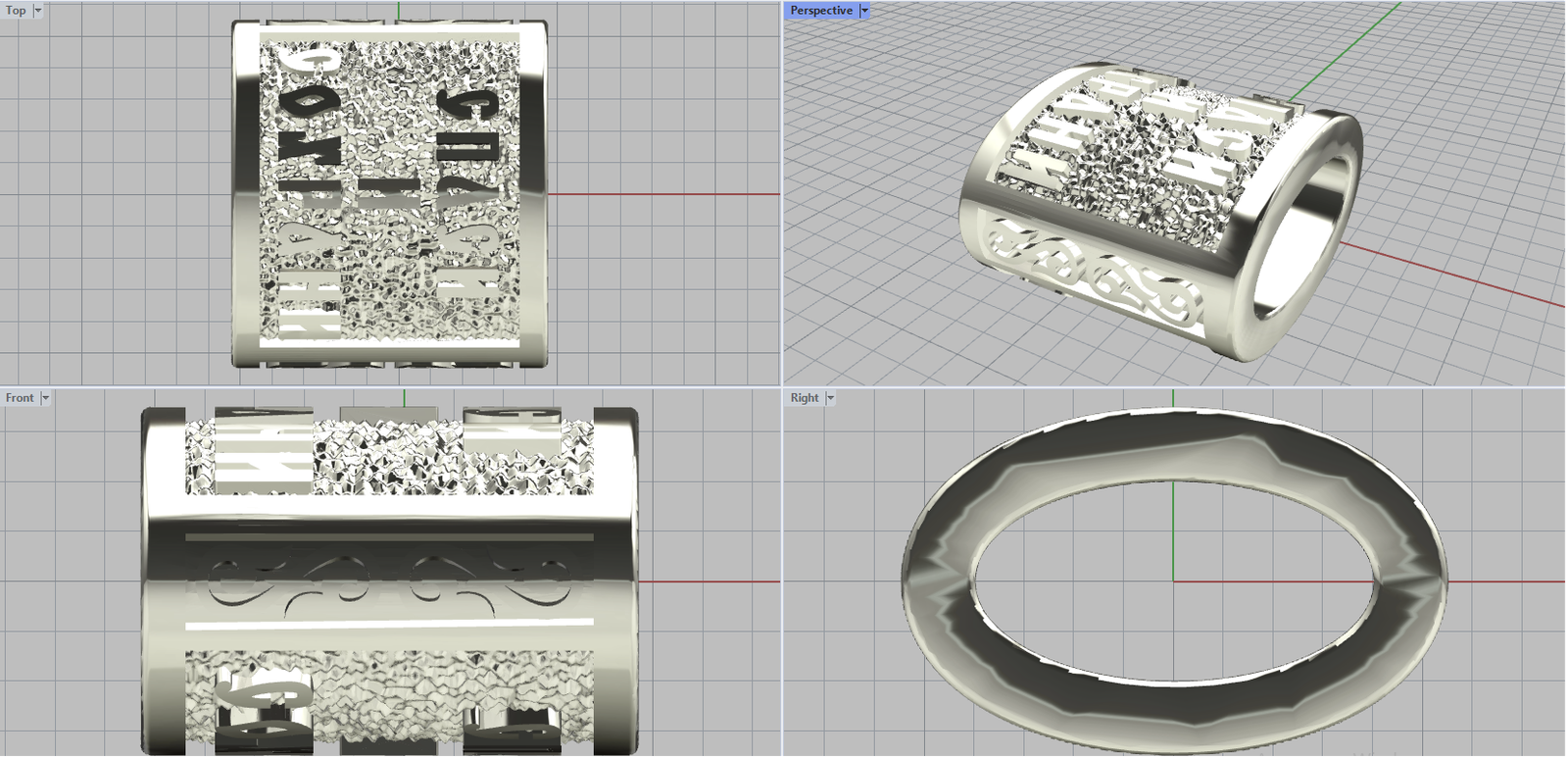This screenshot has height=757, width=1568.
Task: Select the Right viewport title label
Action: pos(804,398)
